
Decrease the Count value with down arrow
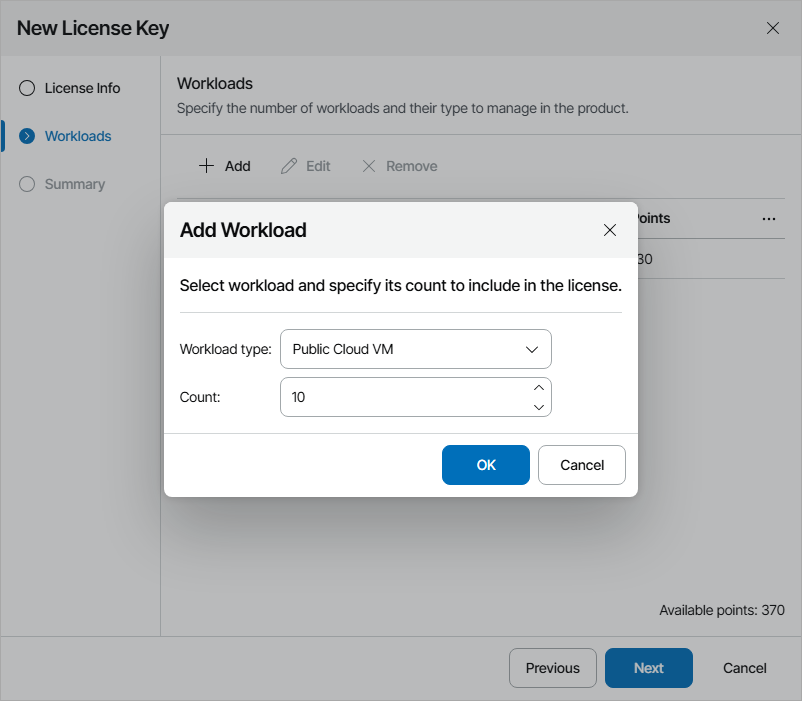pos(539,406)
